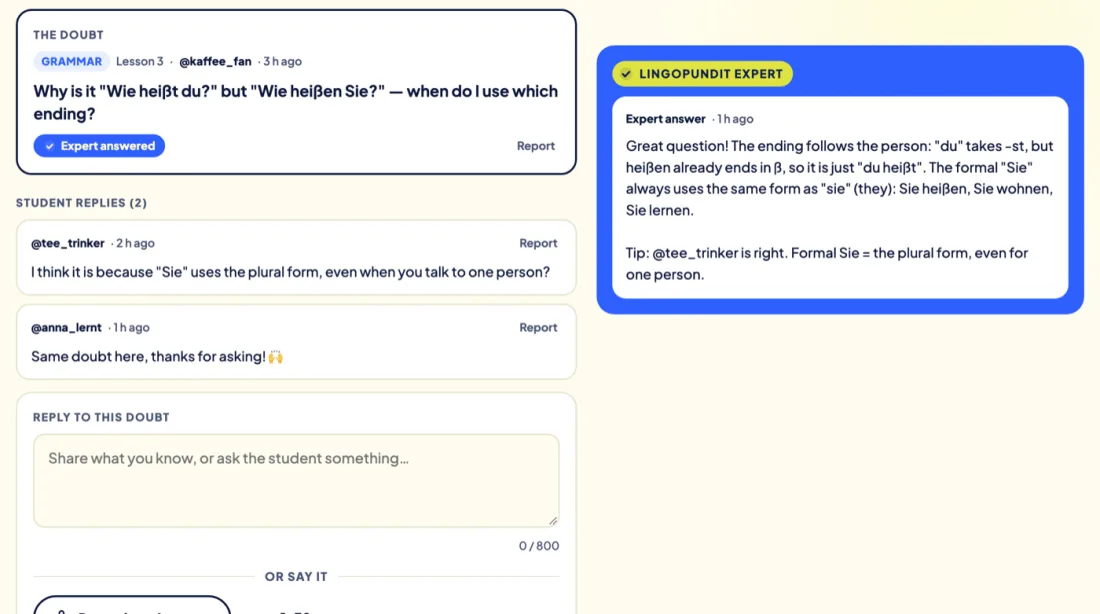Report the doubt by @kaffee_fan
The image size is (1100, 614).
535,146
